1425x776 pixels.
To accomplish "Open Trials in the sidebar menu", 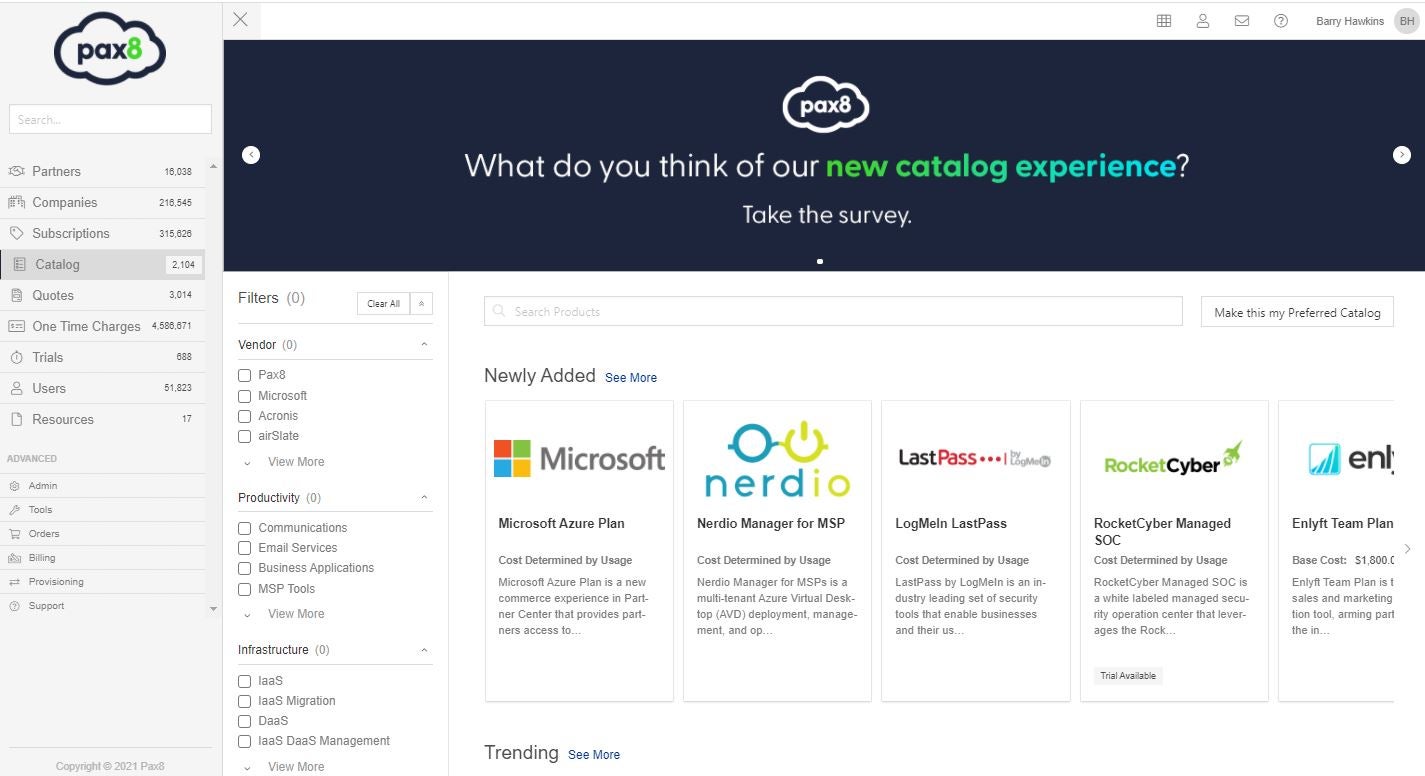I will click(x=102, y=357).
